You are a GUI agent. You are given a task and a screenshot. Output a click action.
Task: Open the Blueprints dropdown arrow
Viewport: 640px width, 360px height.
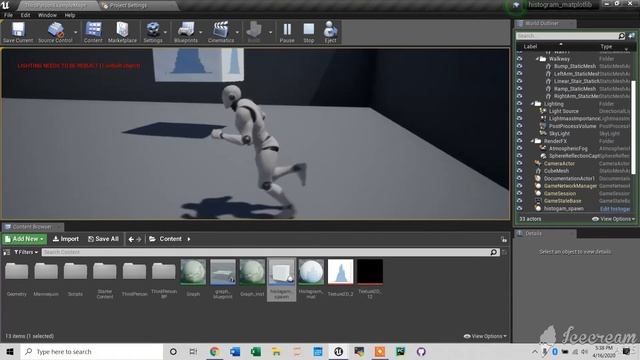click(201, 32)
